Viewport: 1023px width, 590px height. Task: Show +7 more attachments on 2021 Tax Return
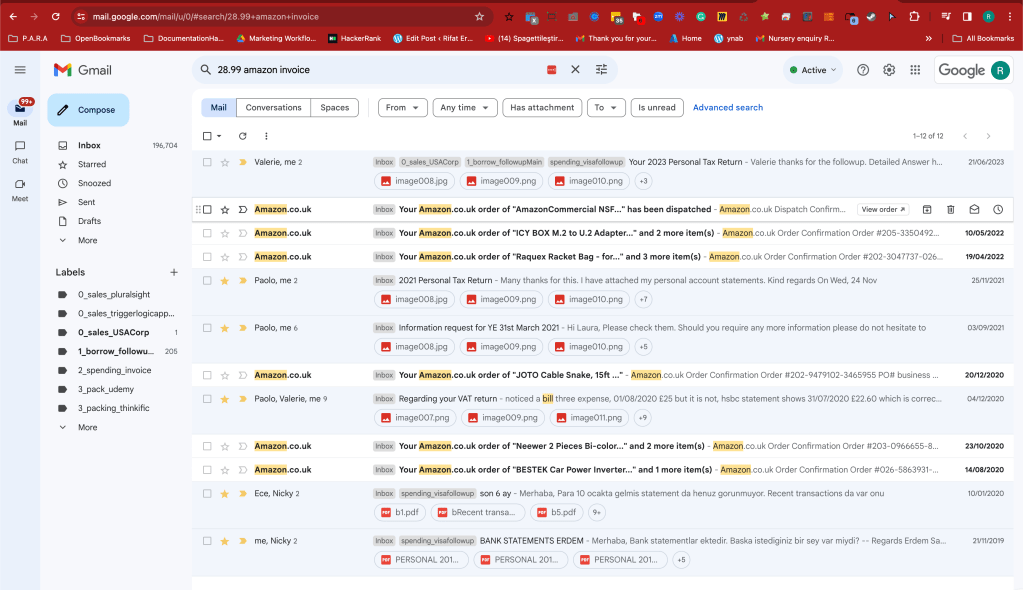pos(644,300)
